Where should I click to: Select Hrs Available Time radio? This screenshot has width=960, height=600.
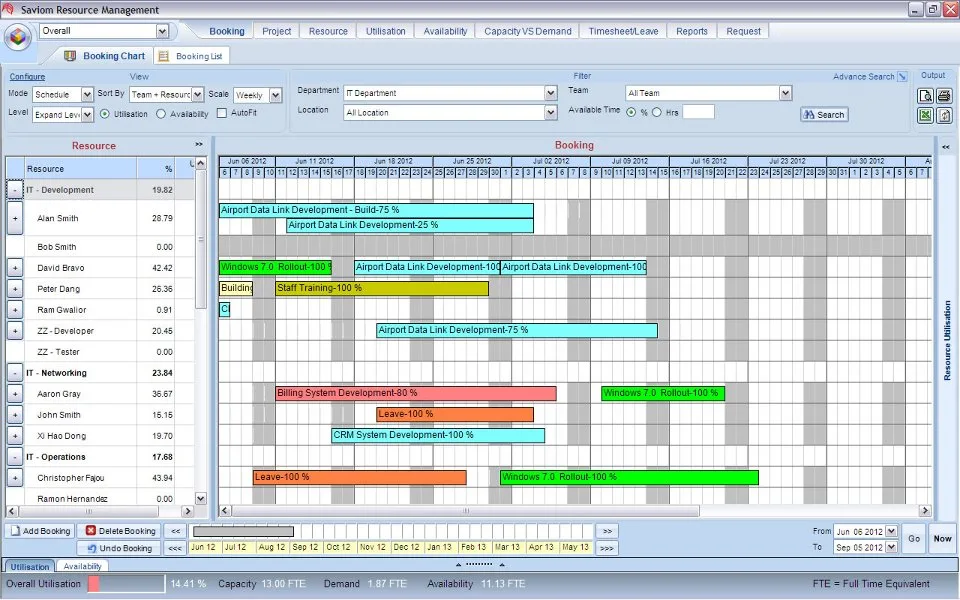(657, 112)
